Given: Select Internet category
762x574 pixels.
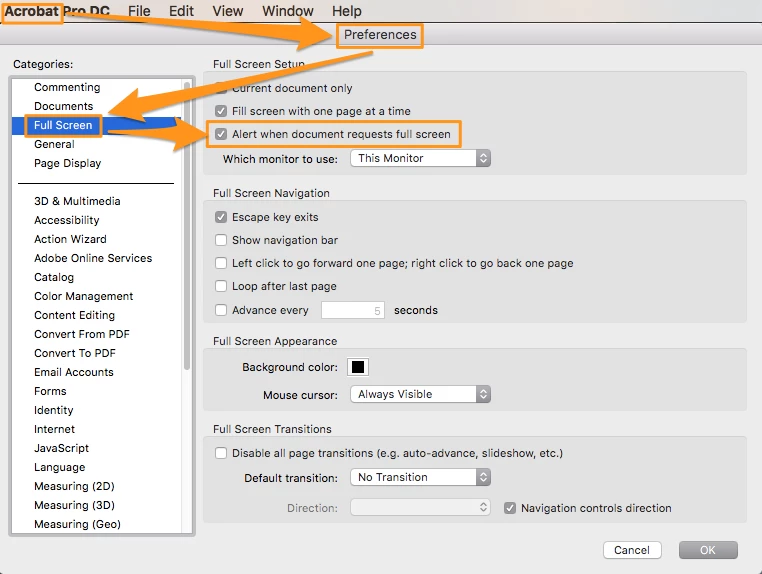Looking at the screenshot, I should [x=54, y=429].
